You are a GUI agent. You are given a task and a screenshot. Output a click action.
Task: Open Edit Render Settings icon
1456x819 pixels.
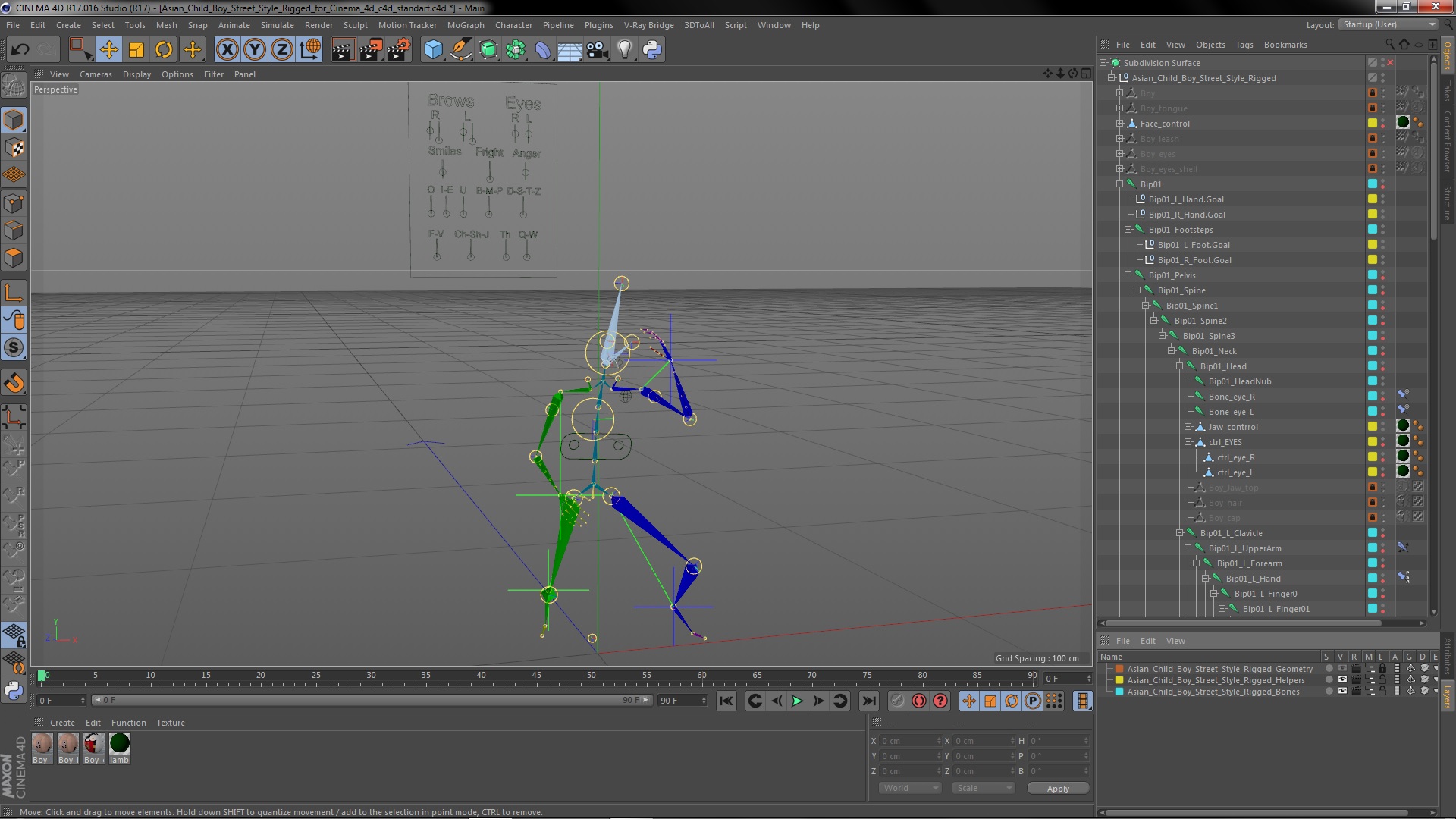[399, 50]
